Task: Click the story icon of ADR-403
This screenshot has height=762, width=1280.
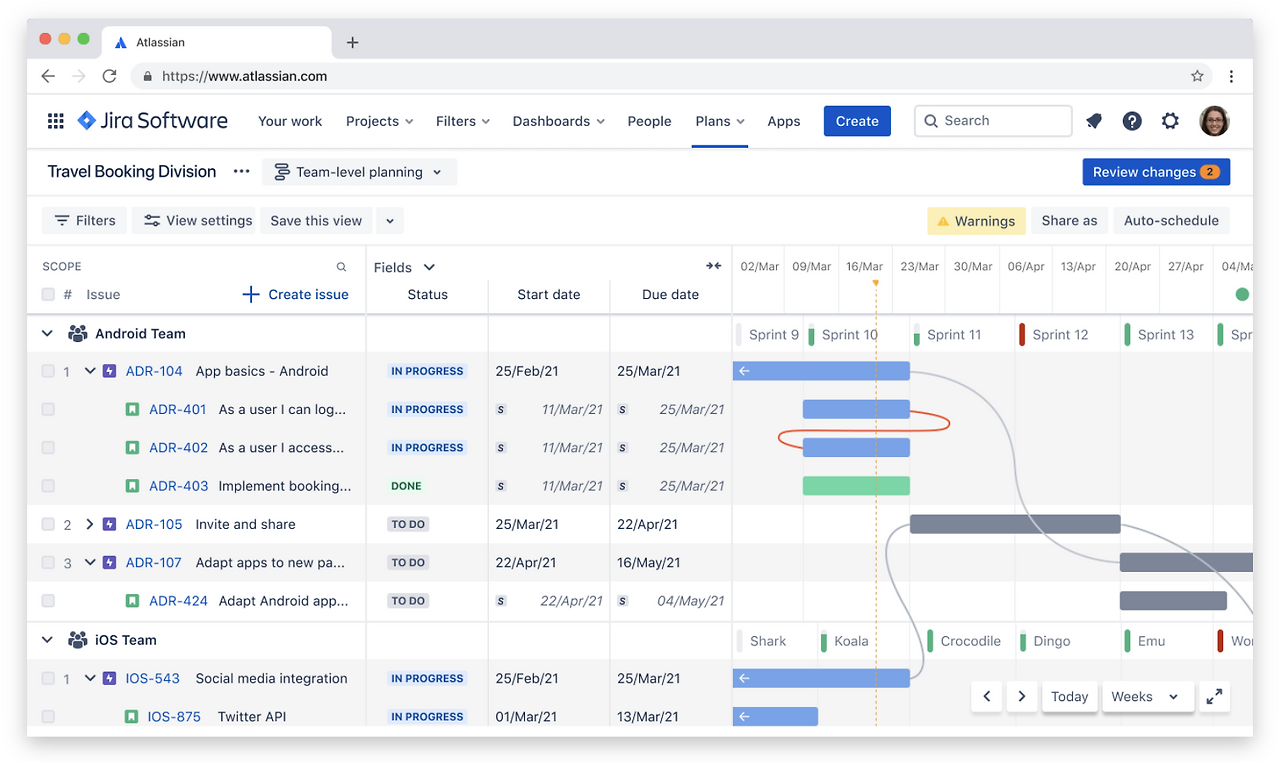Action: click(x=132, y=486)
